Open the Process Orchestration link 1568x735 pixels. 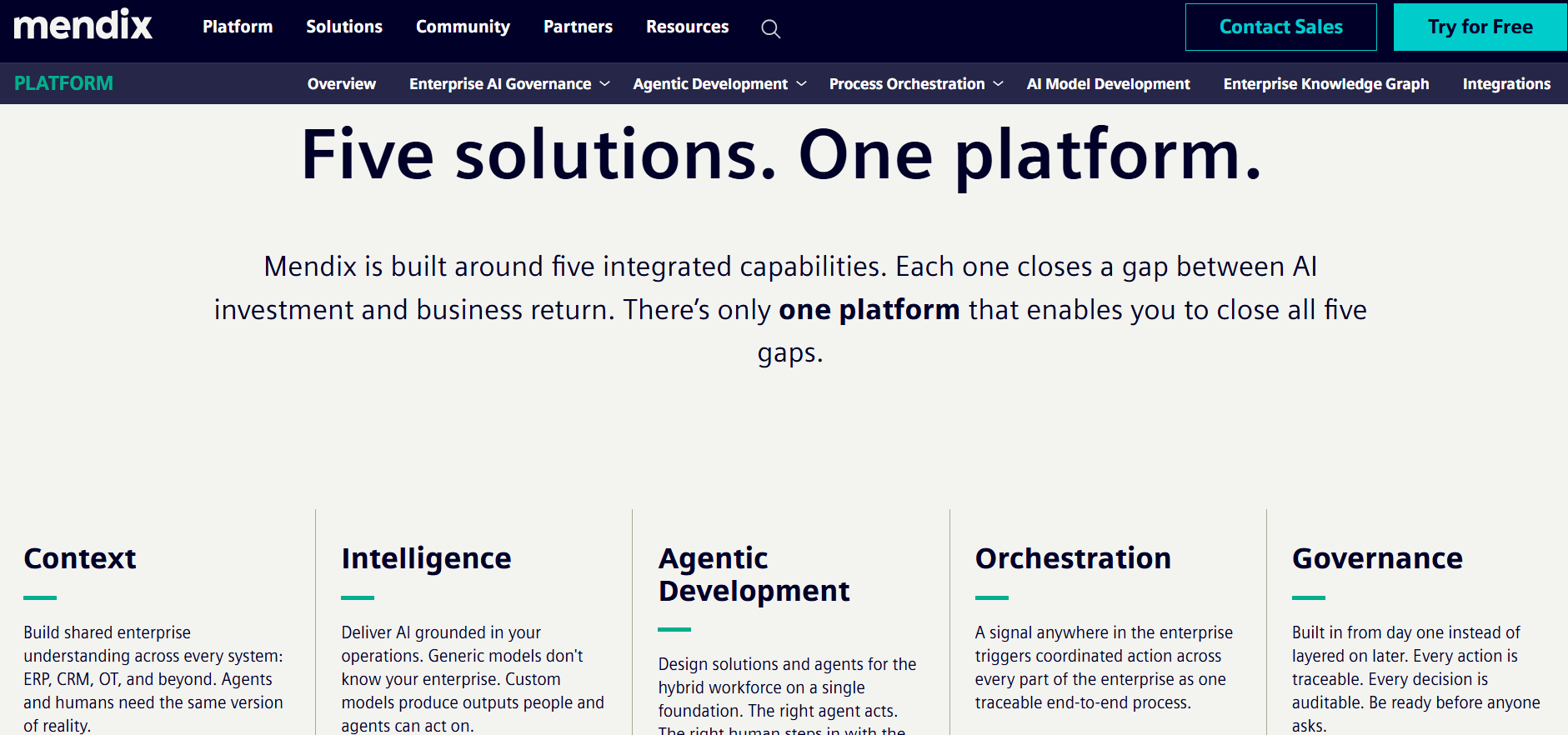coord(907,84)
